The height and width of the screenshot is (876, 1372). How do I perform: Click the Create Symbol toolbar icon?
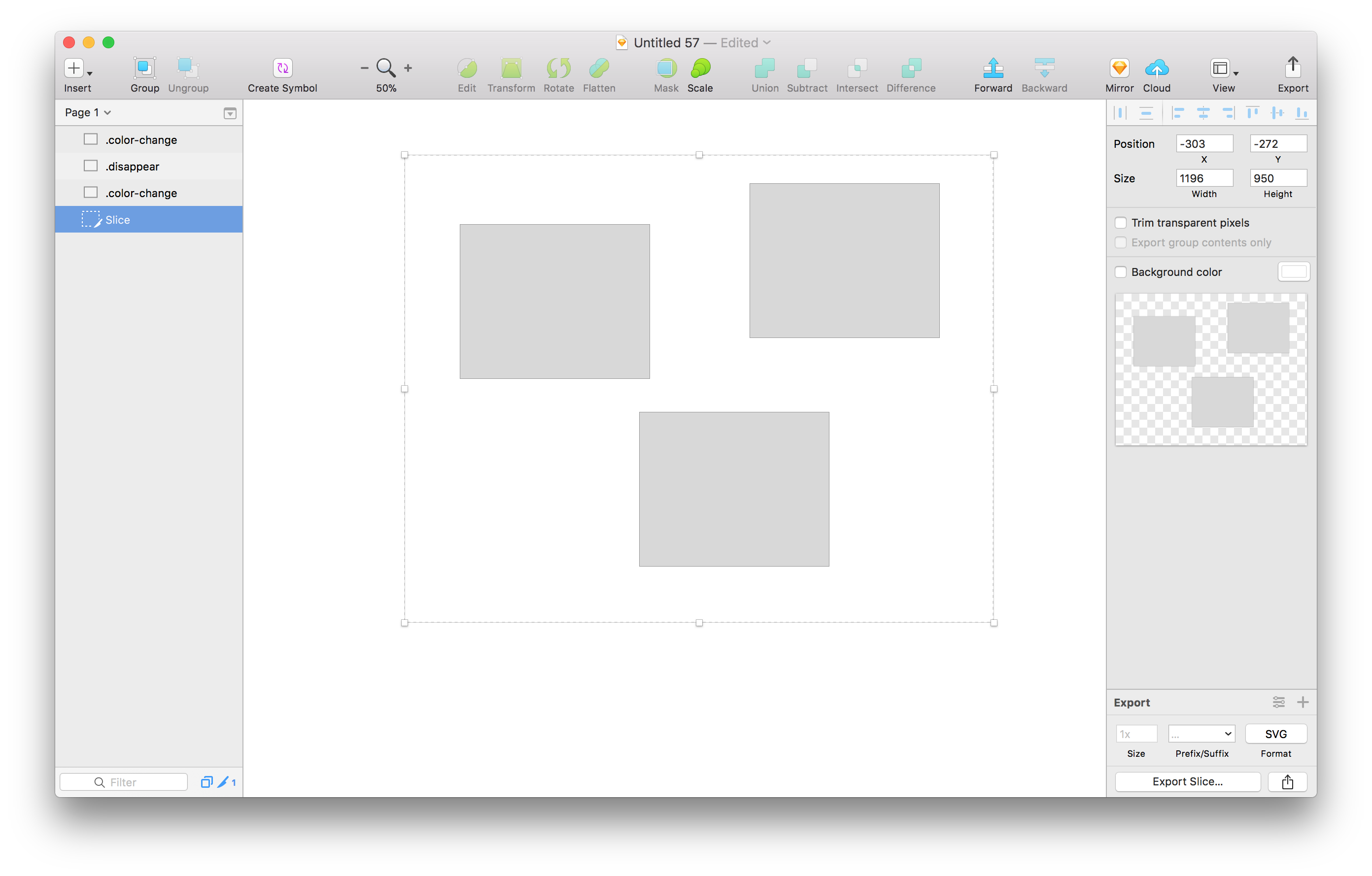[x=282, y=68]
